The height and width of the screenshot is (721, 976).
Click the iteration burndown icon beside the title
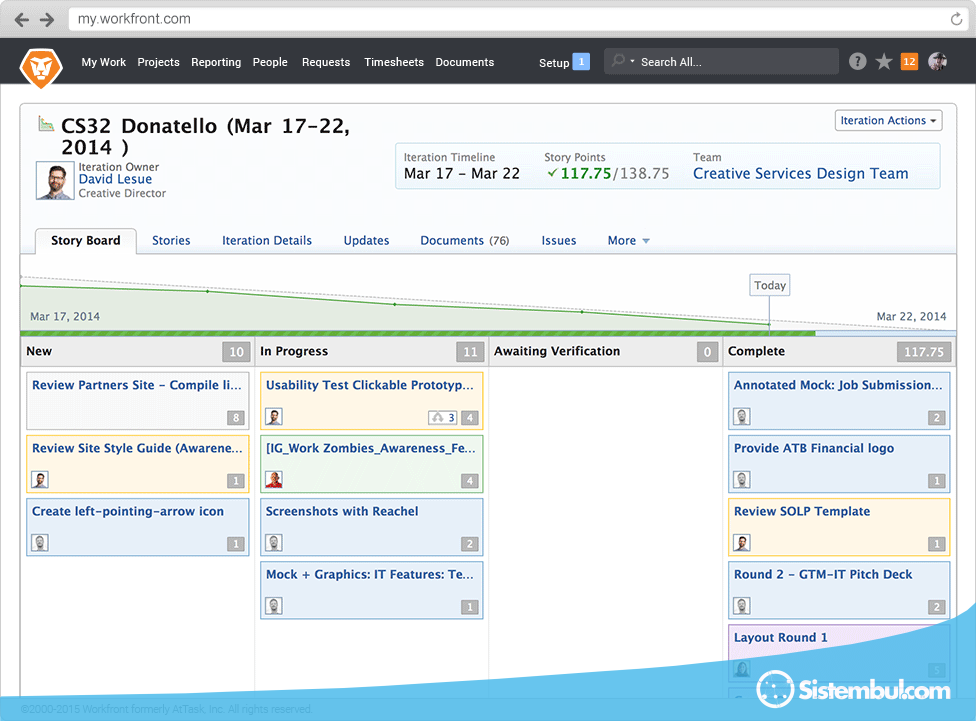pos(46,123)
